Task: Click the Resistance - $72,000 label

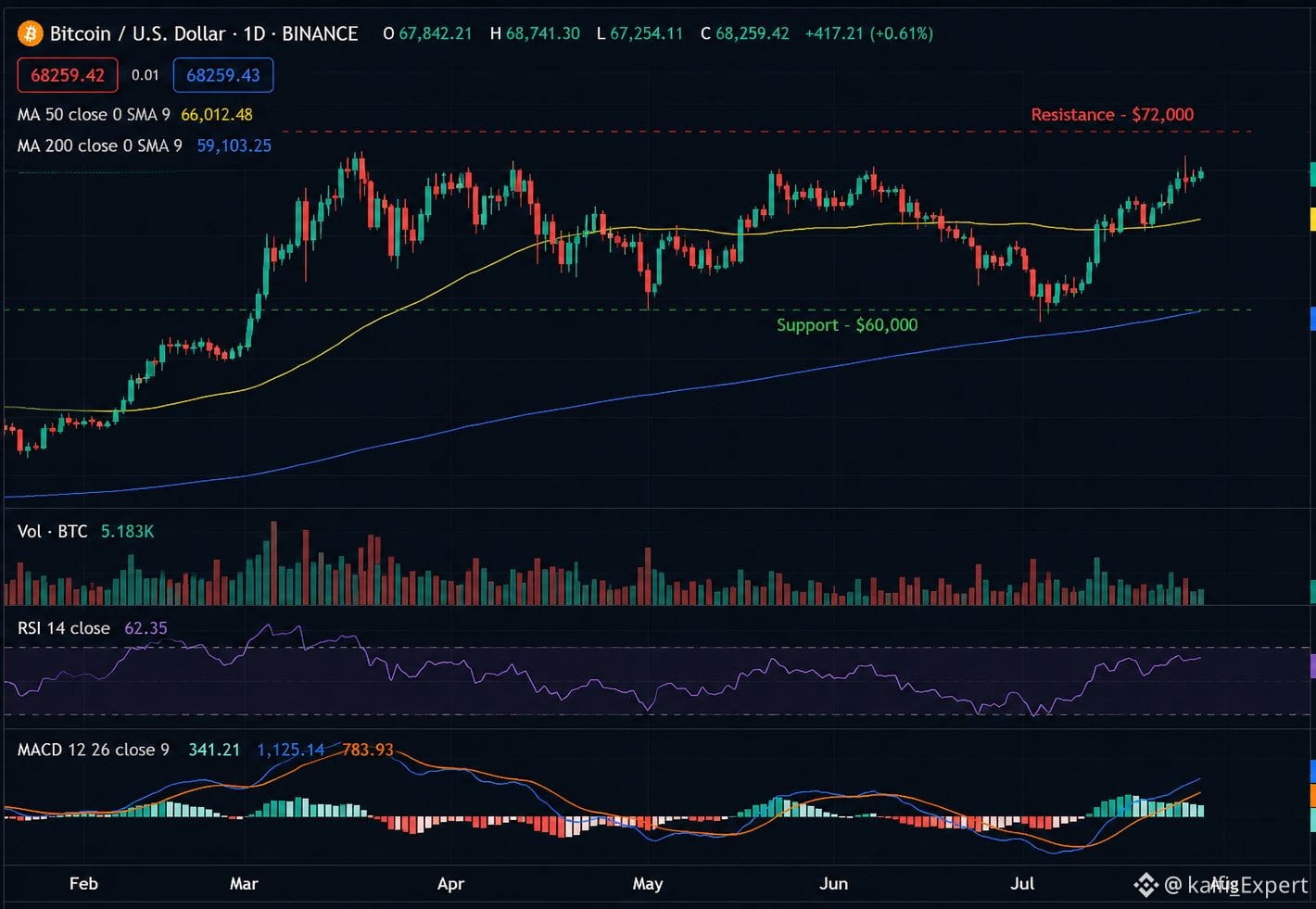Action: tap(1112, 115)
